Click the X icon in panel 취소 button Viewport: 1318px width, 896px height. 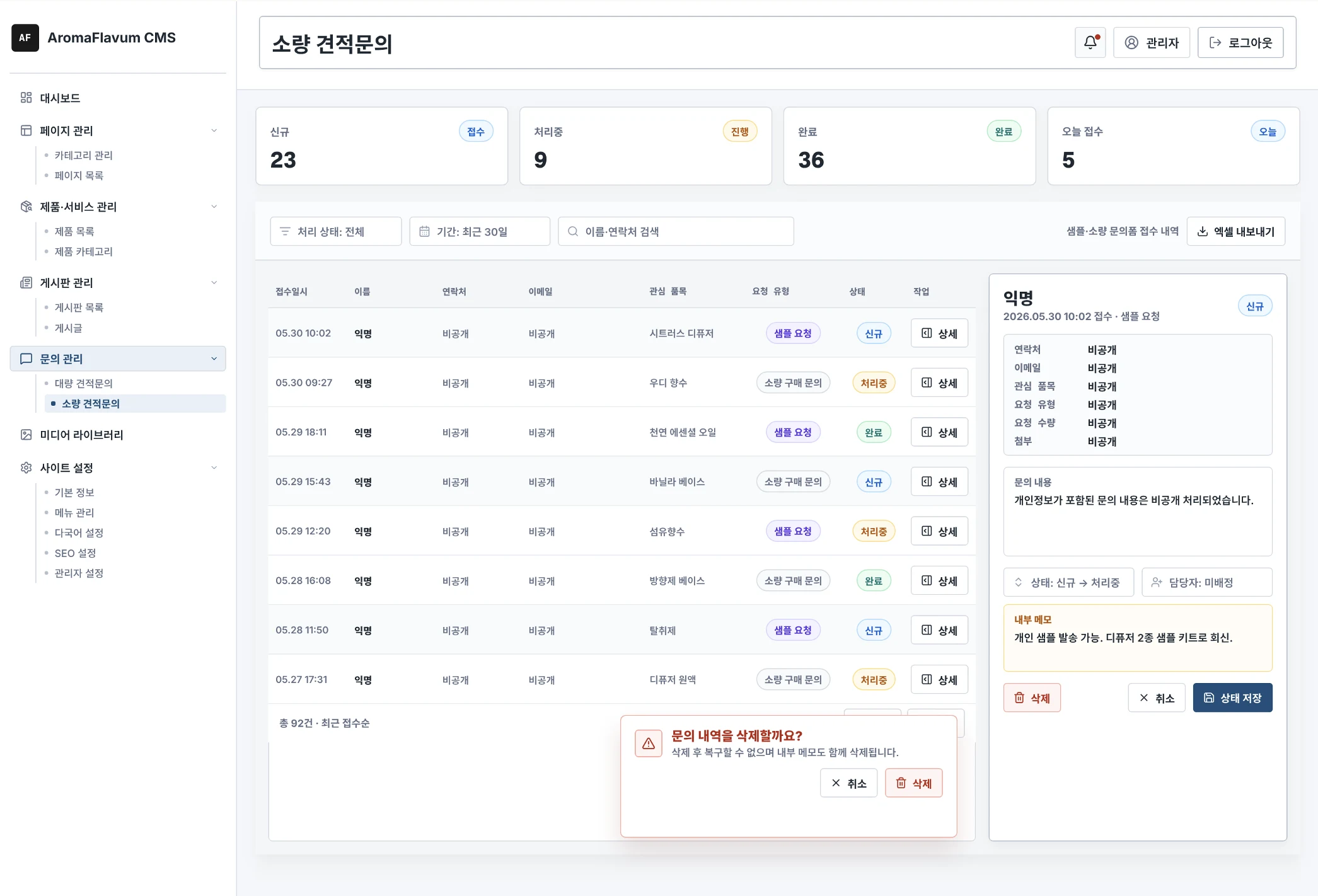point(1144,698)
